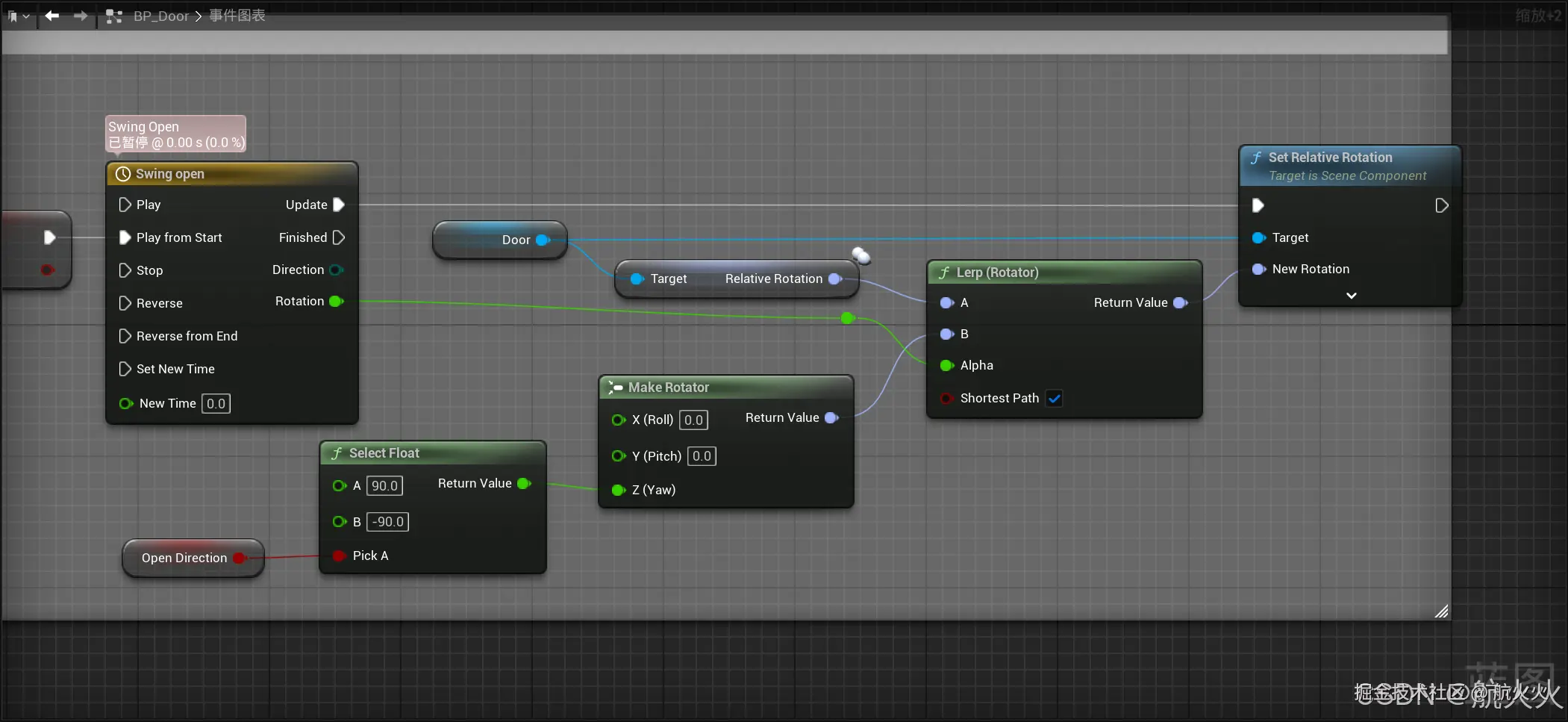The height and width of the screenshot is (722, 1568).
Task: Click the timeline Direction output pin
Action: coord(337,270)
